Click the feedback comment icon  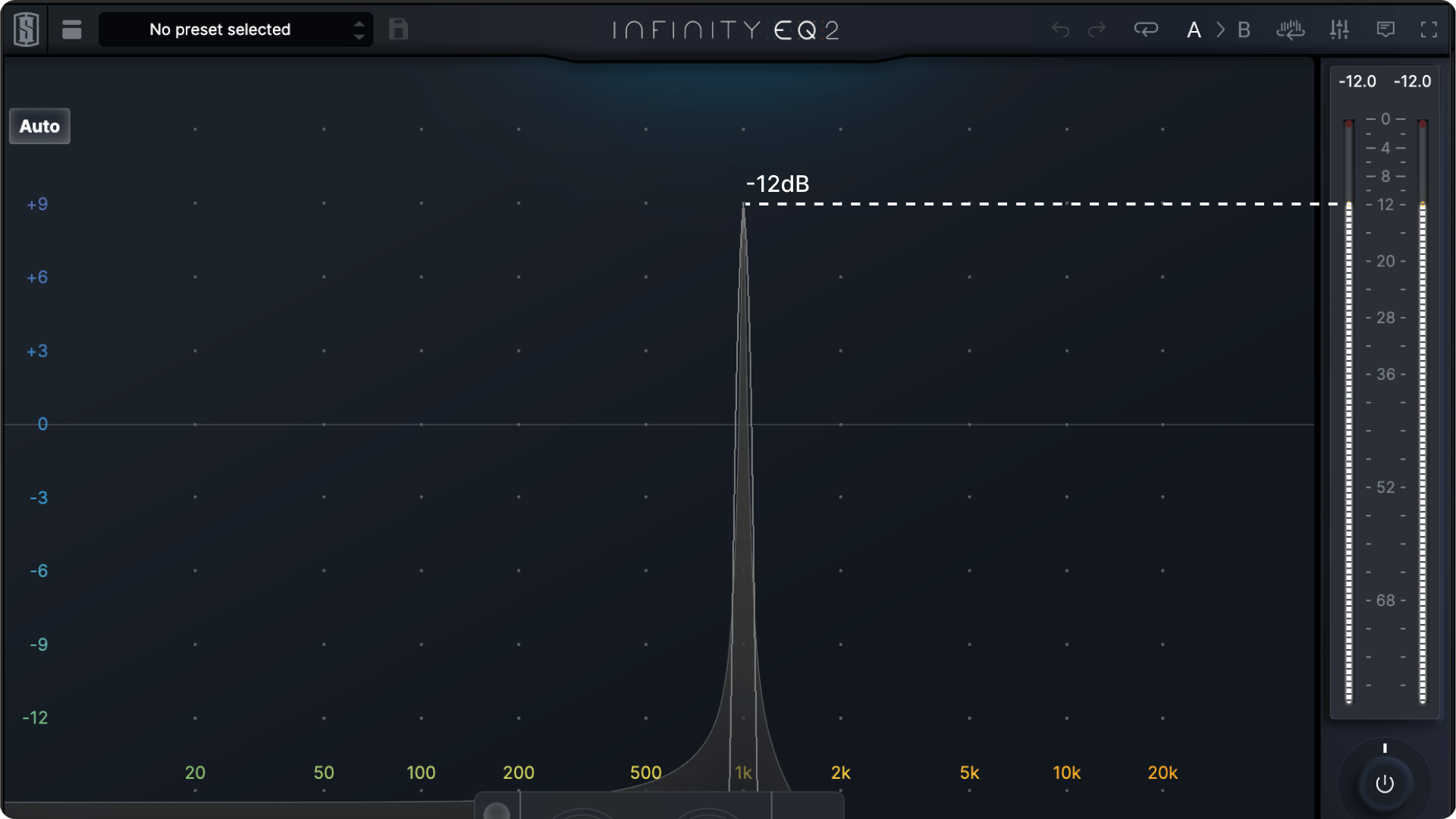coord(1385,30)
